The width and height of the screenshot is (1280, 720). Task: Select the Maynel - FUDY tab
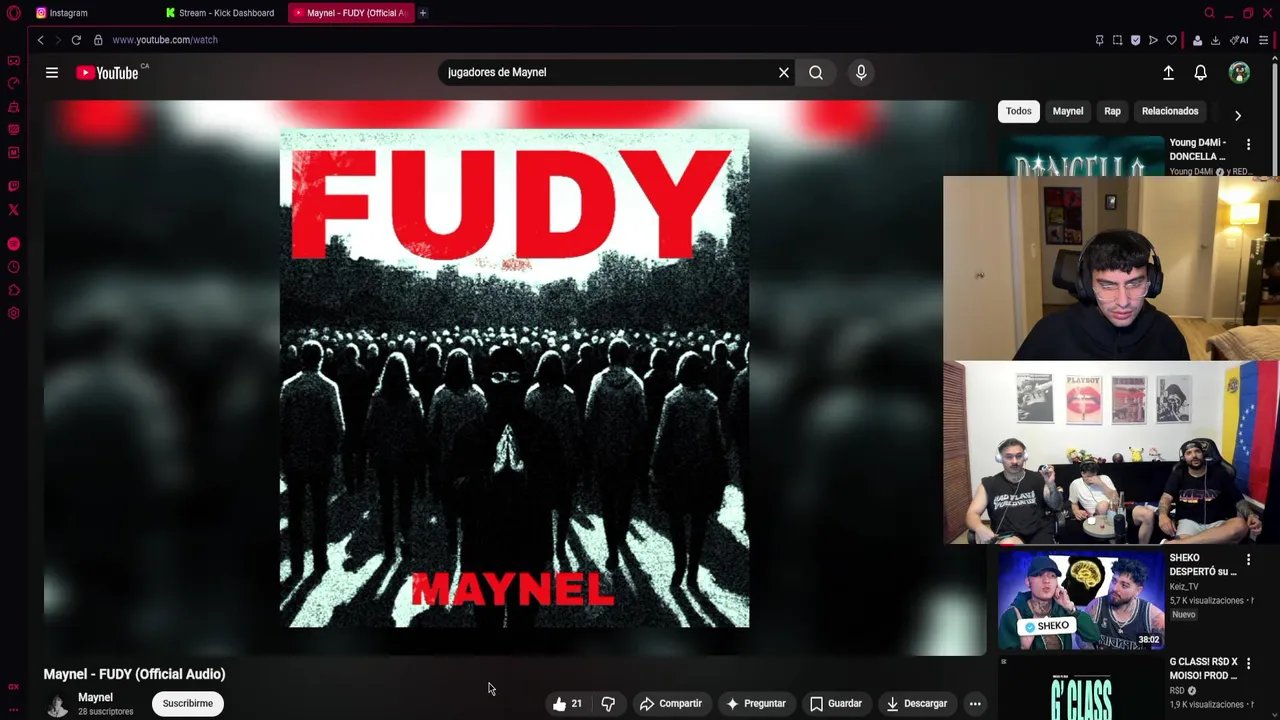pos(351,13)
